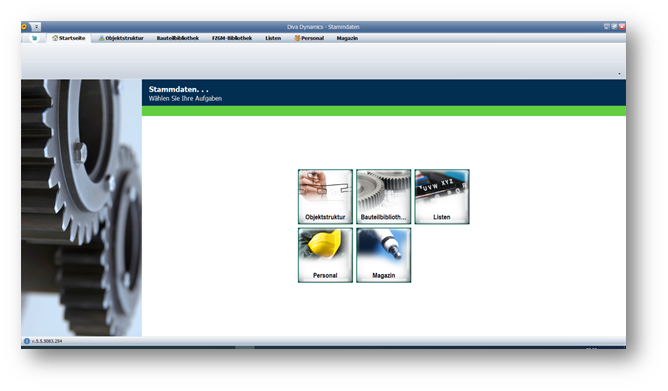Open the Personal tile with yellow helmet
This screenshot has height=391, width=668.
click(325, 255)
